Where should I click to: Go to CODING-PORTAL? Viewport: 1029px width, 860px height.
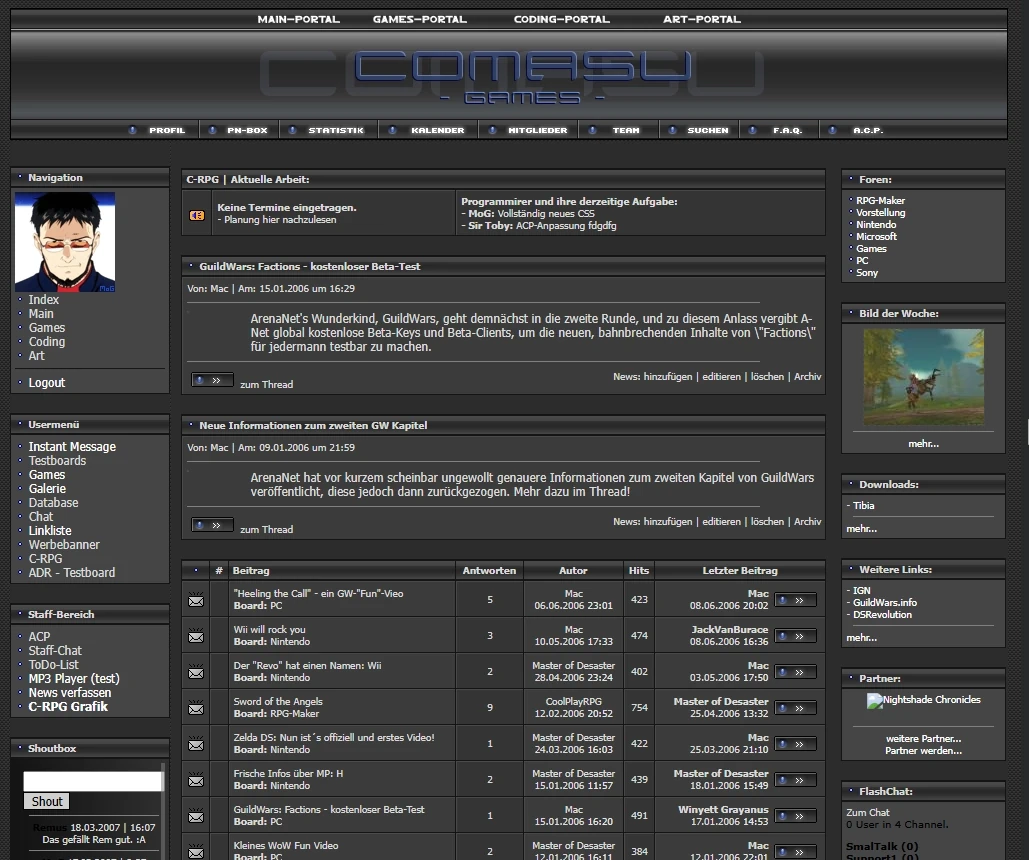click(562, 20)
